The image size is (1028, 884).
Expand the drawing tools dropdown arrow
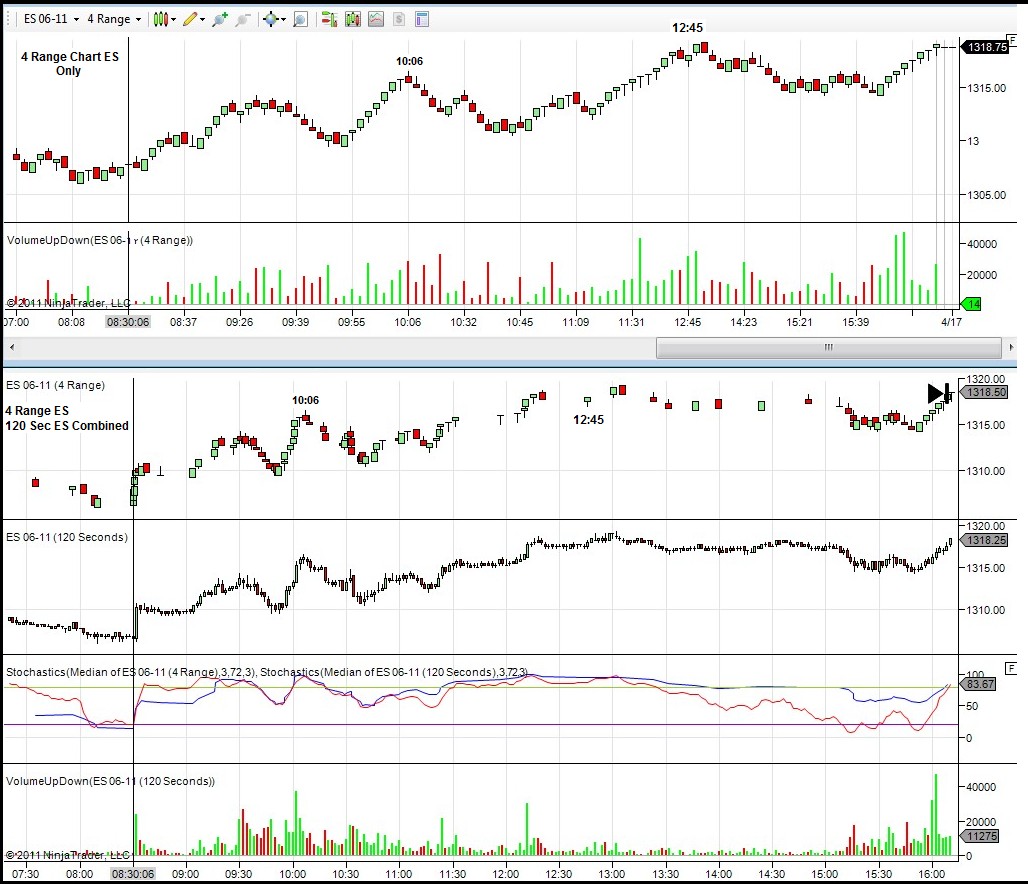203,20
